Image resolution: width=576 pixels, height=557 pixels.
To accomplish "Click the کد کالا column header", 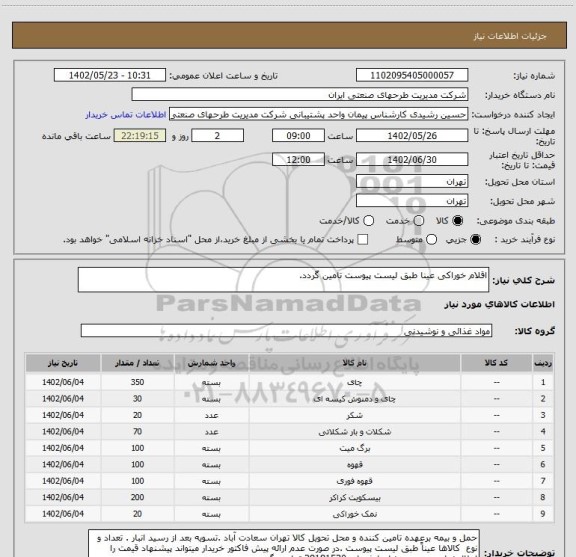I will click(x=496, y=363).
